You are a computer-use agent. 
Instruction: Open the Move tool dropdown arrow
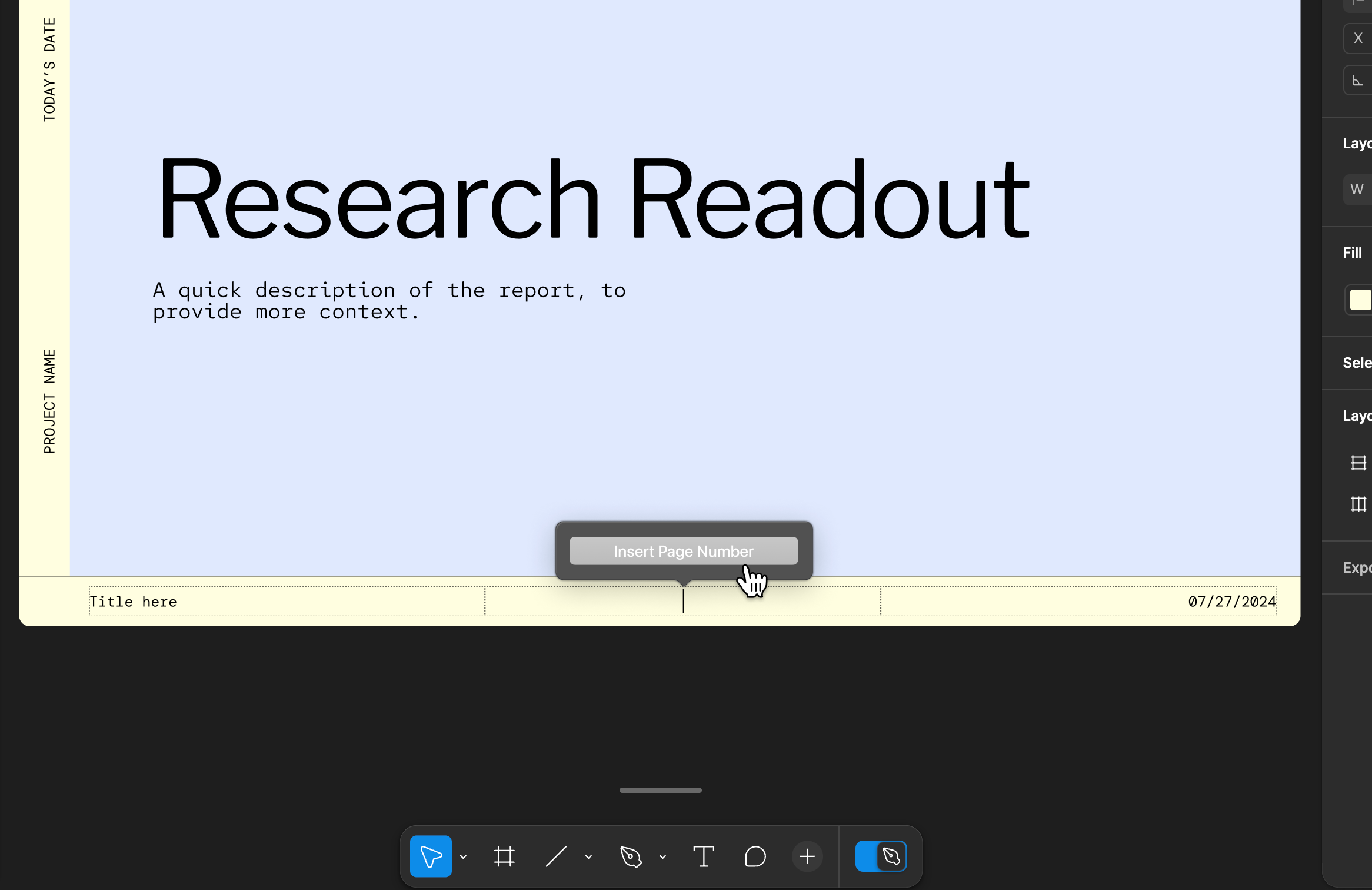[x=464, y=857]
